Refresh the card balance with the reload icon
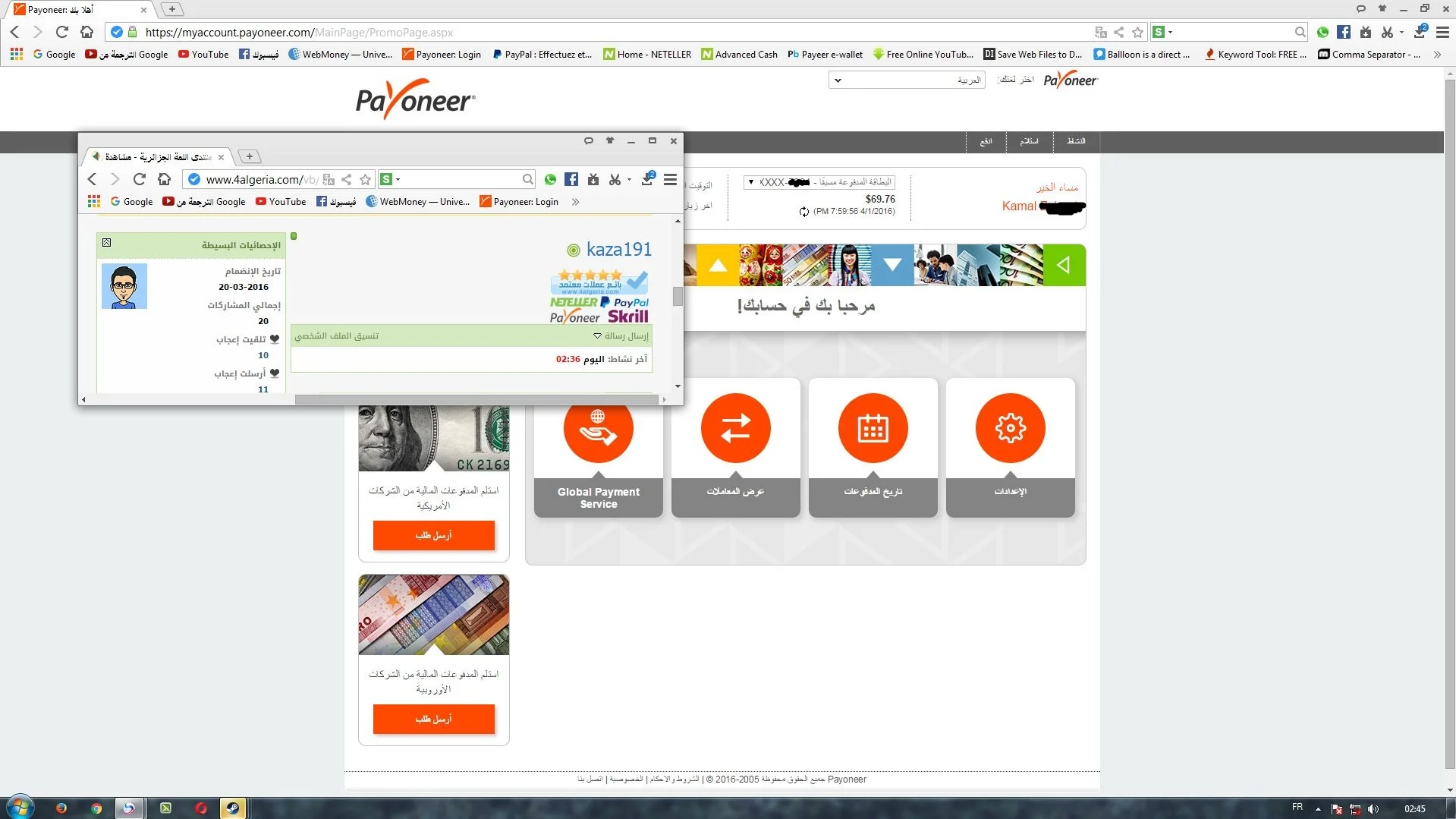1456x819 pixels. [x=803, y=212]
